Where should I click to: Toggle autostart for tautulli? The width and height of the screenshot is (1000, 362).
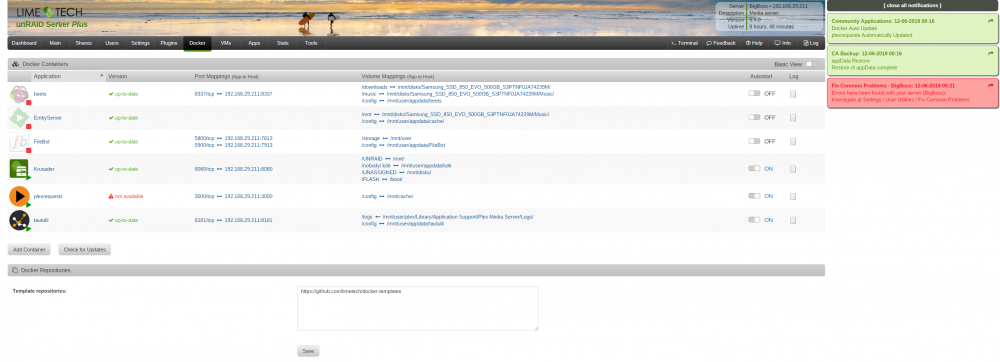coord(754,220)
